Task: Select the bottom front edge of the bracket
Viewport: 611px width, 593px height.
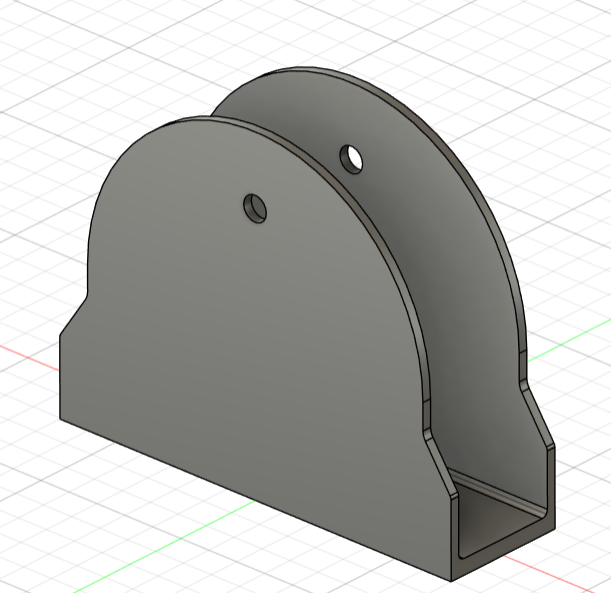Action: [250, 497]
